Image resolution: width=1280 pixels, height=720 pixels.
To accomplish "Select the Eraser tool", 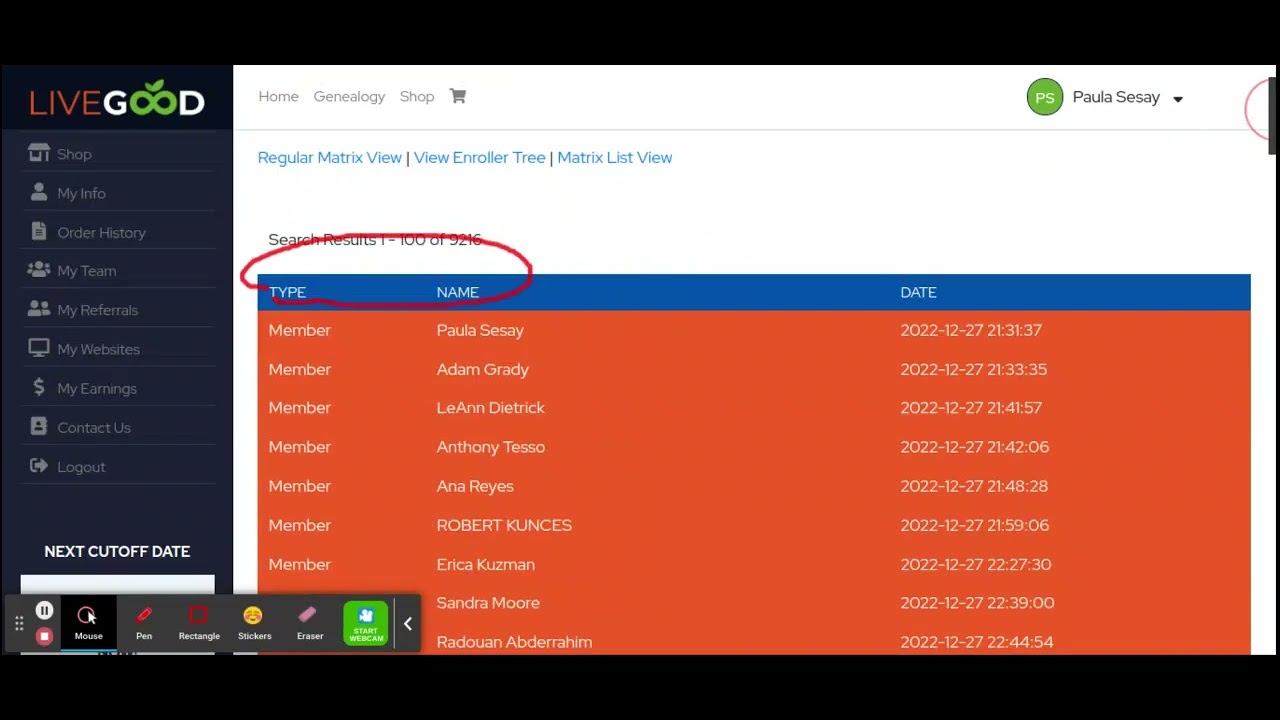I will pos(309,622).
